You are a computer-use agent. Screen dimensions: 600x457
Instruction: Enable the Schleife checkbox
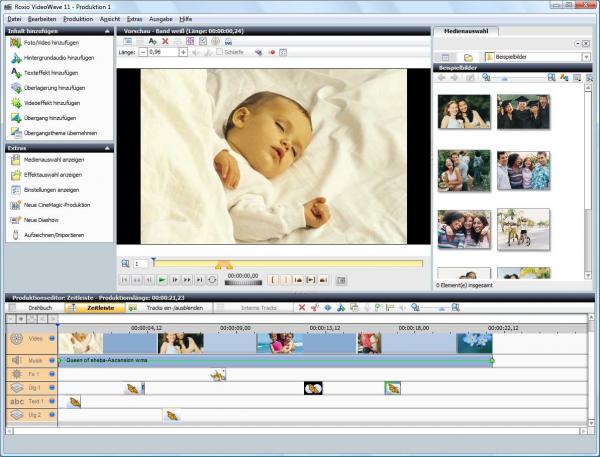(221, 52)
